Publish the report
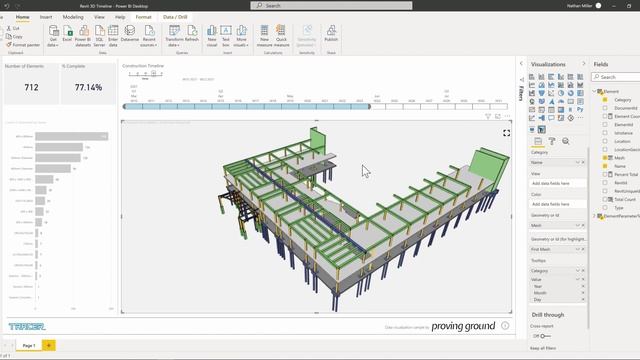Screen dimensions: 640x360 tap(331, 33)
